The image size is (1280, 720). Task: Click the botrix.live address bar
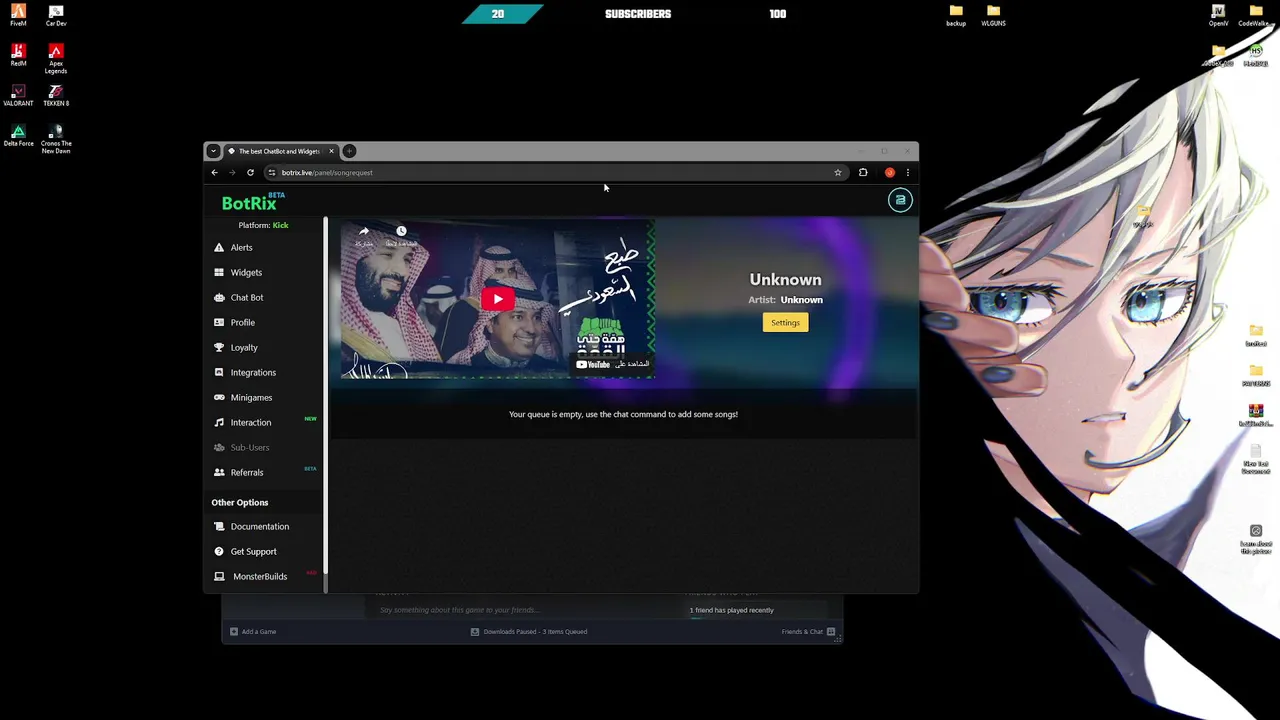[555, 172]
